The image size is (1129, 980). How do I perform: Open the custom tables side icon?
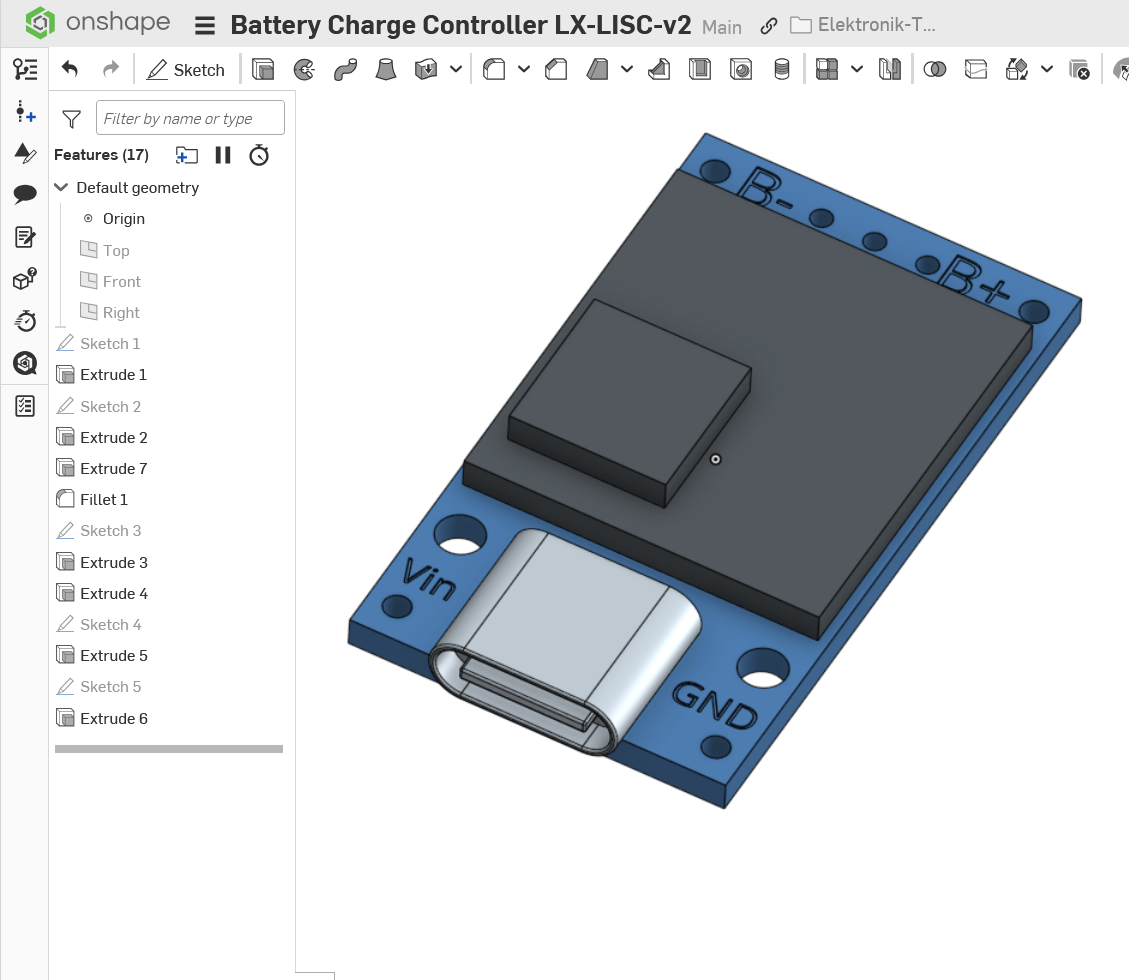25,152
